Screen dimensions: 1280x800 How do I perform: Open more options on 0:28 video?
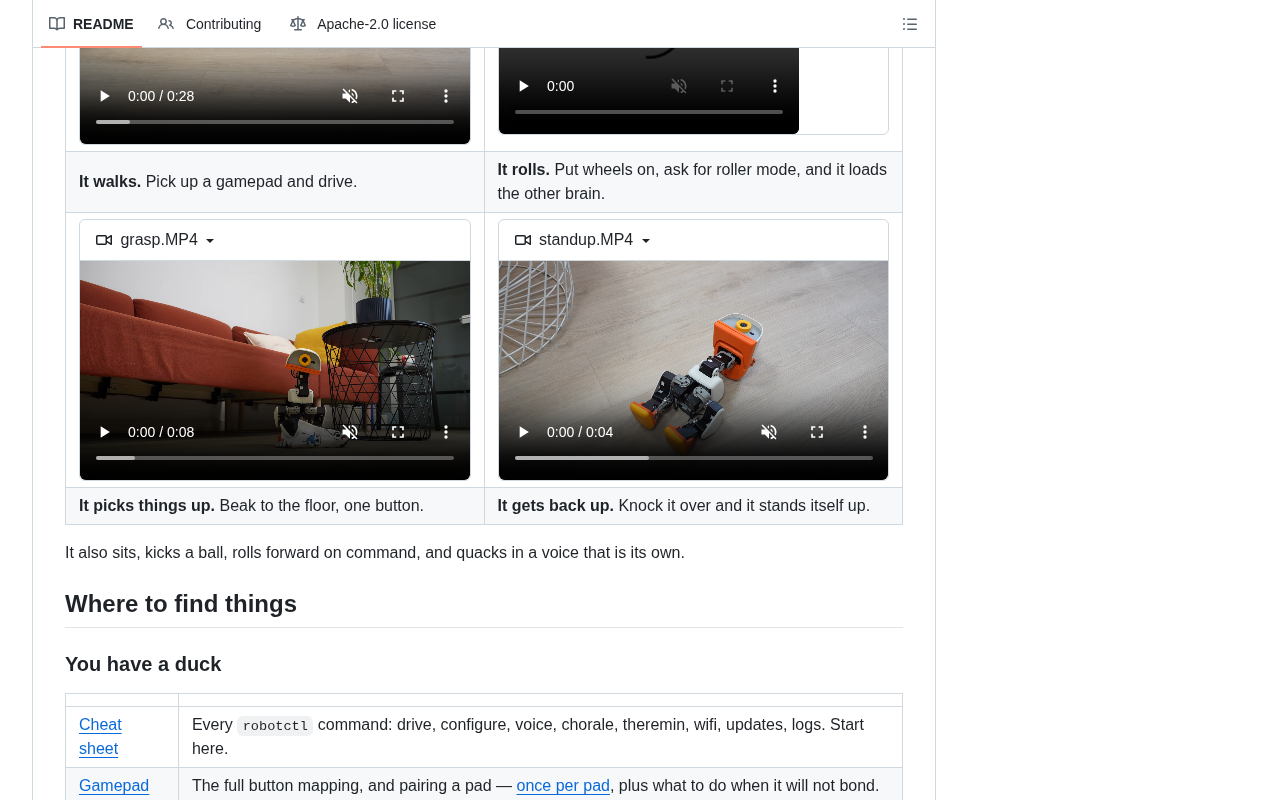(x=446, y=96)
